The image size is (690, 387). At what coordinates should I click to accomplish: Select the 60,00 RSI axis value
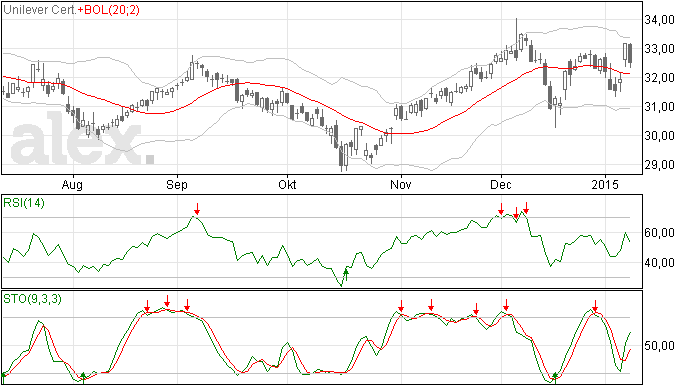659,233
